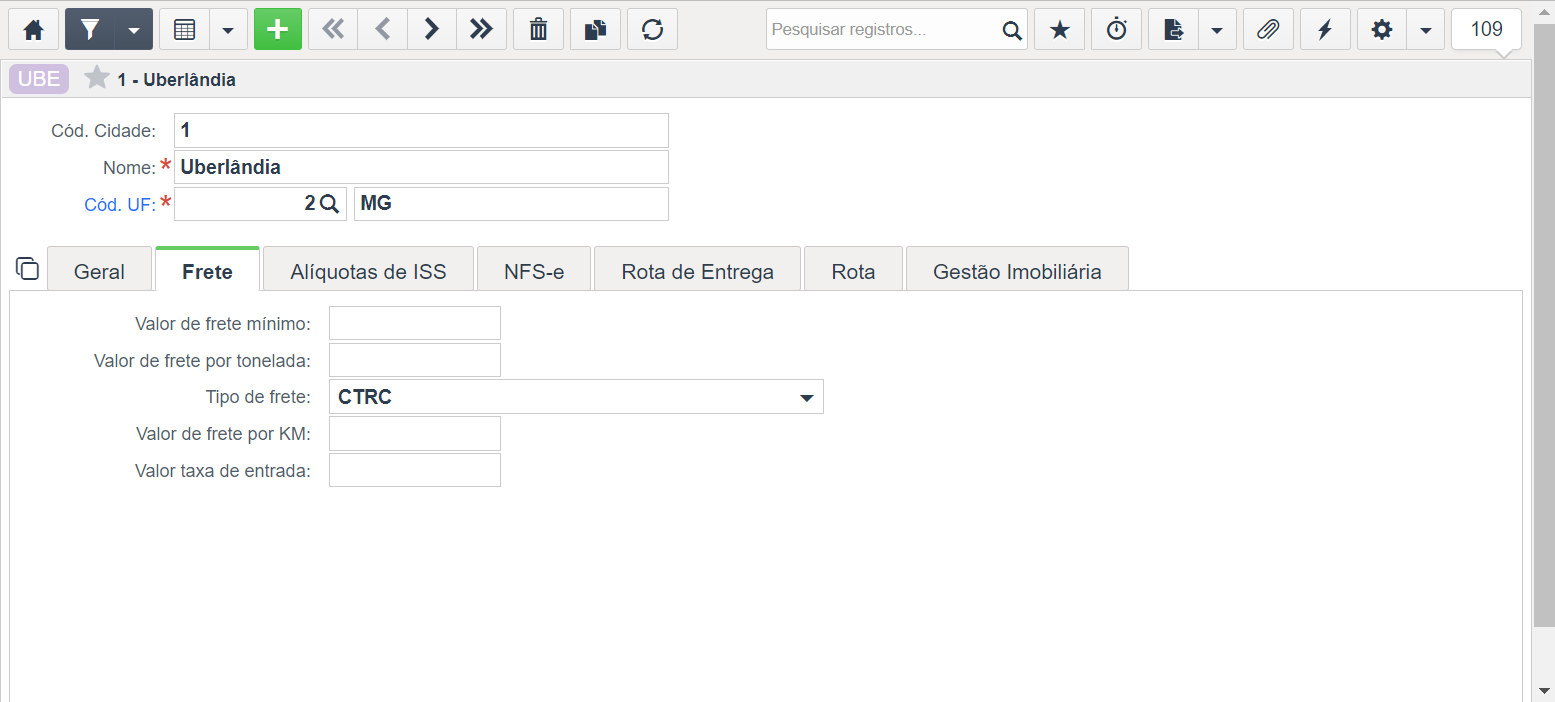The image size is (1555, 702).
Task: Click the Valor de frete por KM field
Action: click(x=415, y=434)
